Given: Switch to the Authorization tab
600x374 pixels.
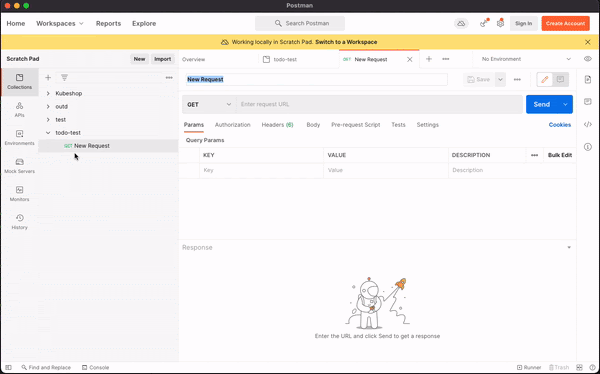Looking at the screenshot, I should 233,125.
